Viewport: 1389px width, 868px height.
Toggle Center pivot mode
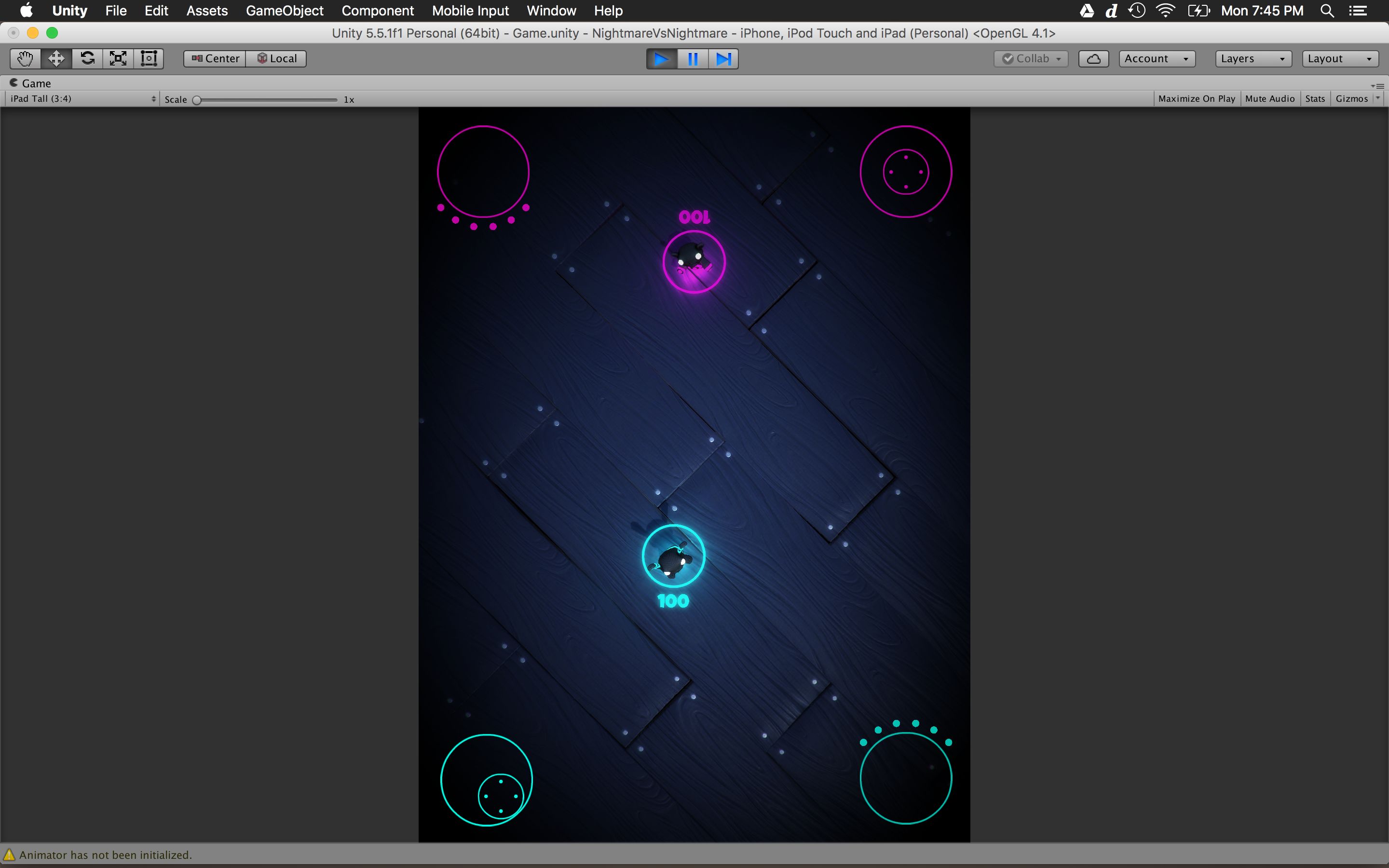[x=215, y=58]
